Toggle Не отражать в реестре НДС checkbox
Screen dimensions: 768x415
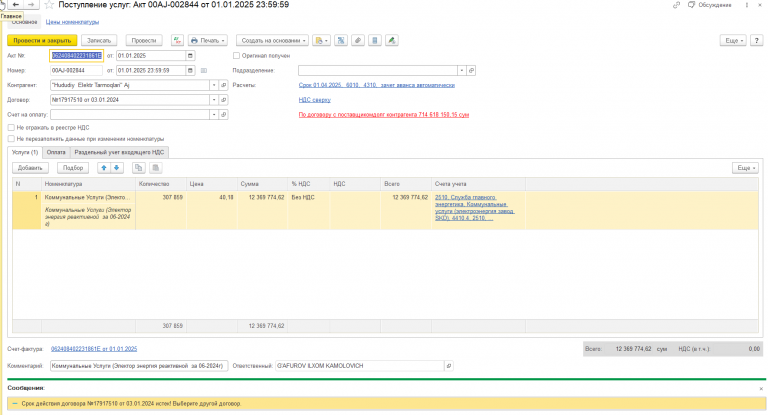click(x=11, y=127)
